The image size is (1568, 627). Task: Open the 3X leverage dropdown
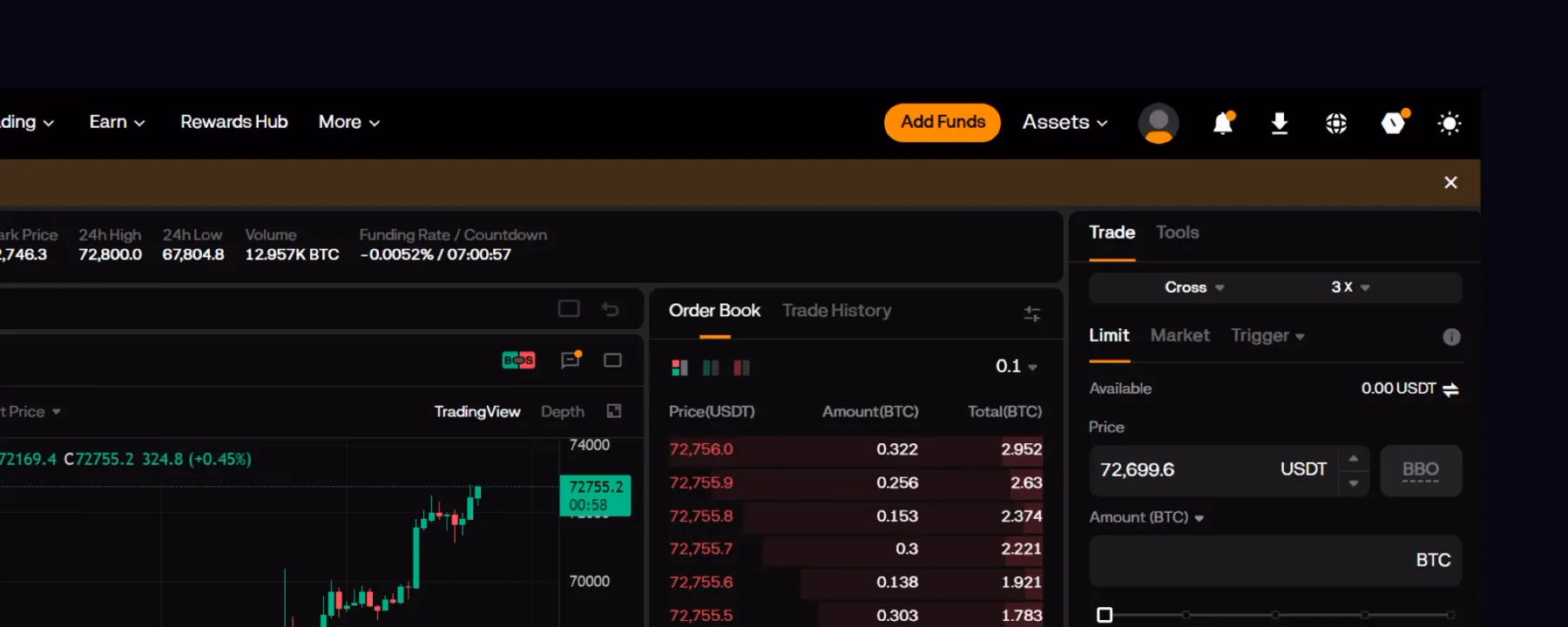pyautogui.click(x=1350, y=287)
